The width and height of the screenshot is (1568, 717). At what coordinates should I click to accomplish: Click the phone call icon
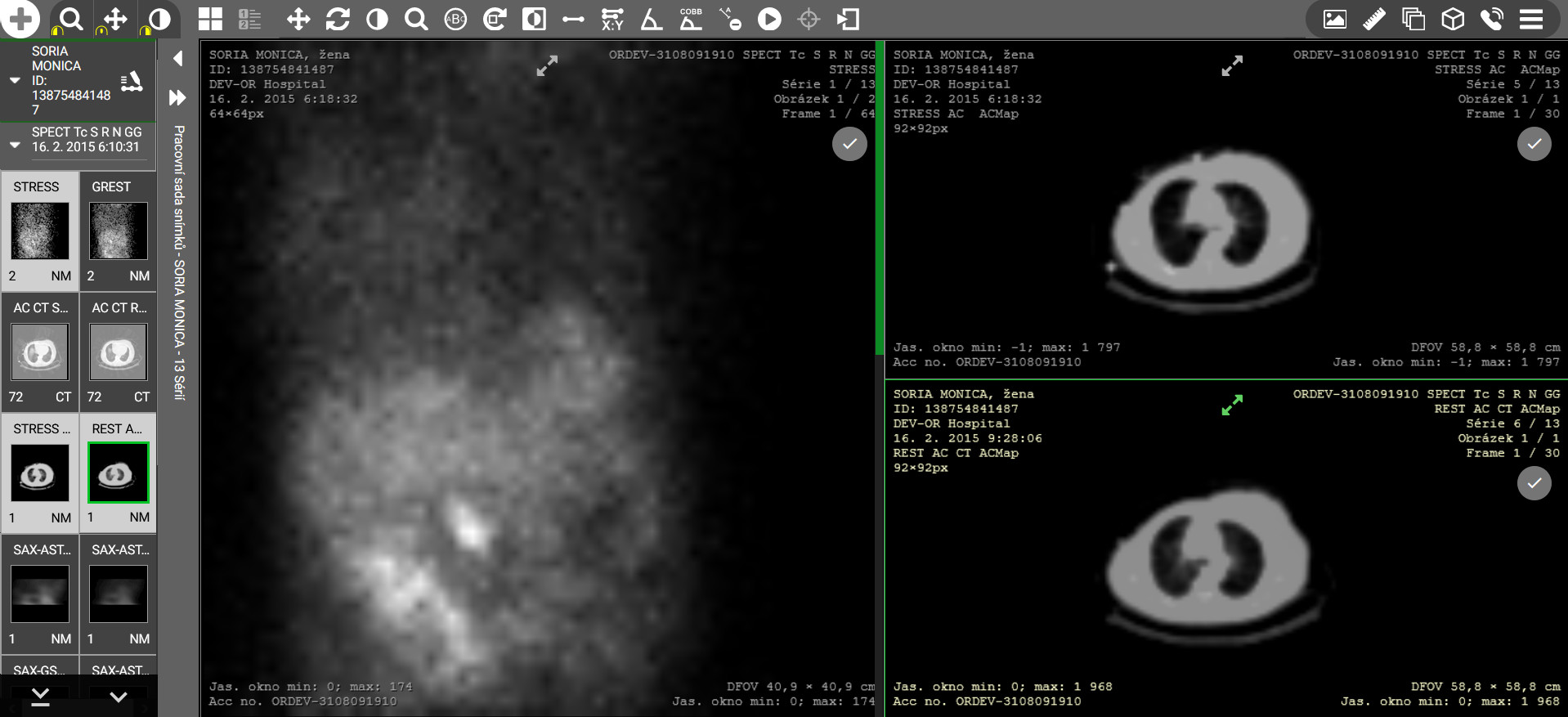pos(1492,19)
